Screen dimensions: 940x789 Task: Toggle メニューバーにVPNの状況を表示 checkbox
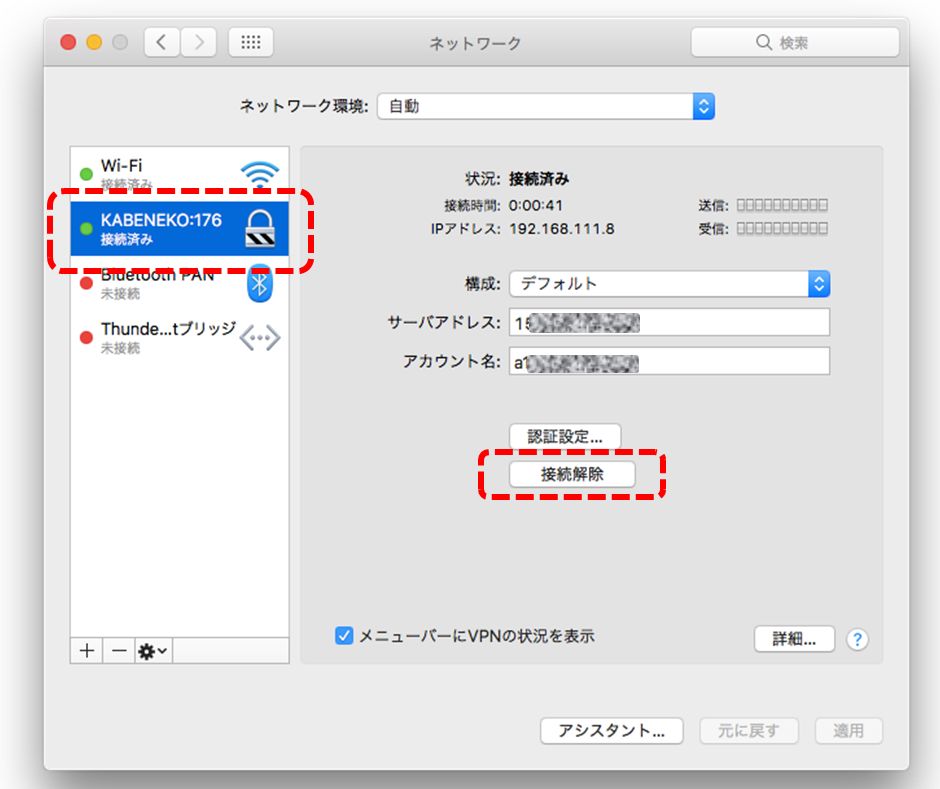pos(344,636)
